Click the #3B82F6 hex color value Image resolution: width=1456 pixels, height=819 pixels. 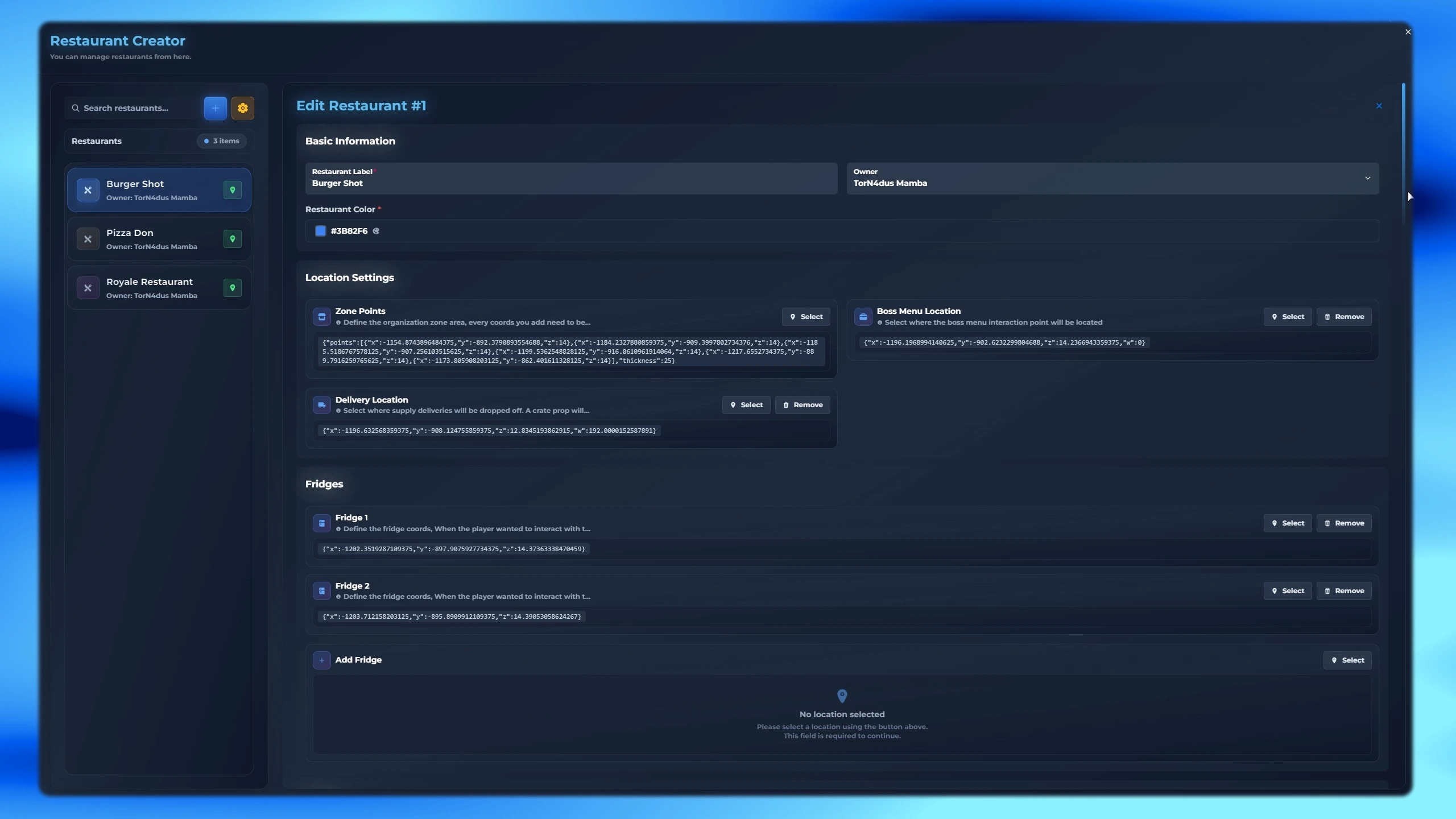click(349, 231)
